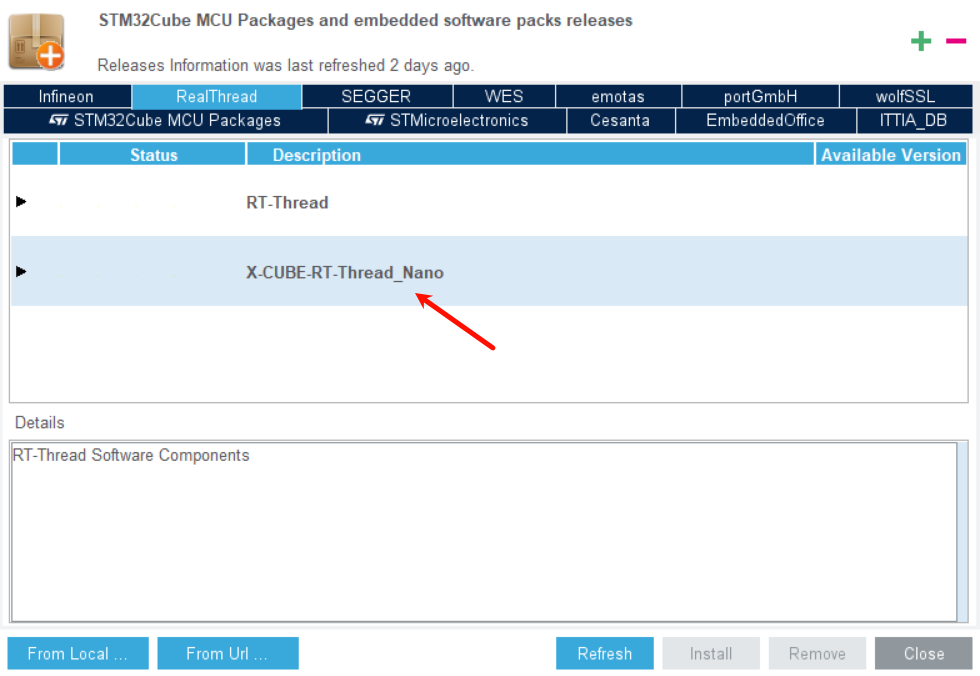Image resolution: width=980 pixels, height=676 pixels.
Task: Switch to the emotas tab
Action: 618,96
